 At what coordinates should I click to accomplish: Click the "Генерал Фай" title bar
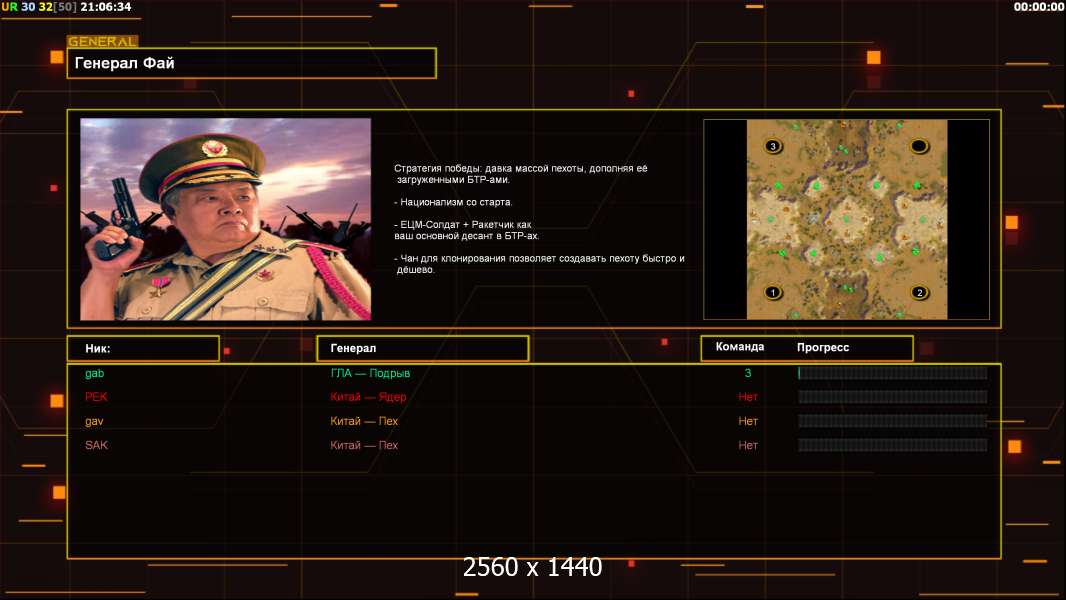(x=251, y=63)
